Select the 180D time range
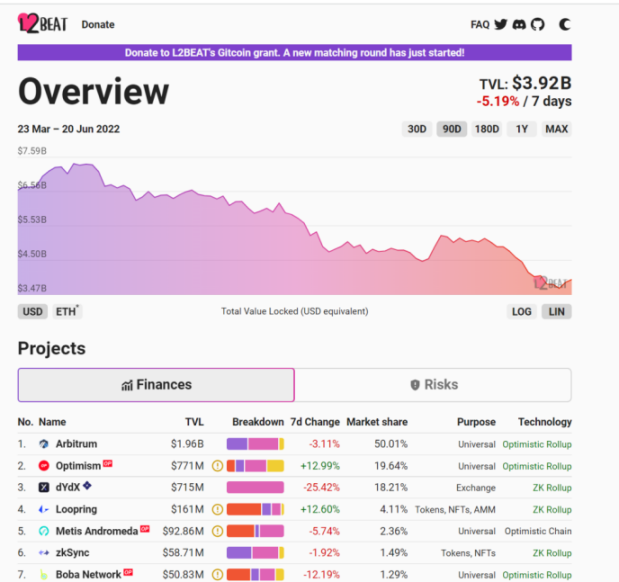This screenshot has height=582, width=619. tap(487, 129)
